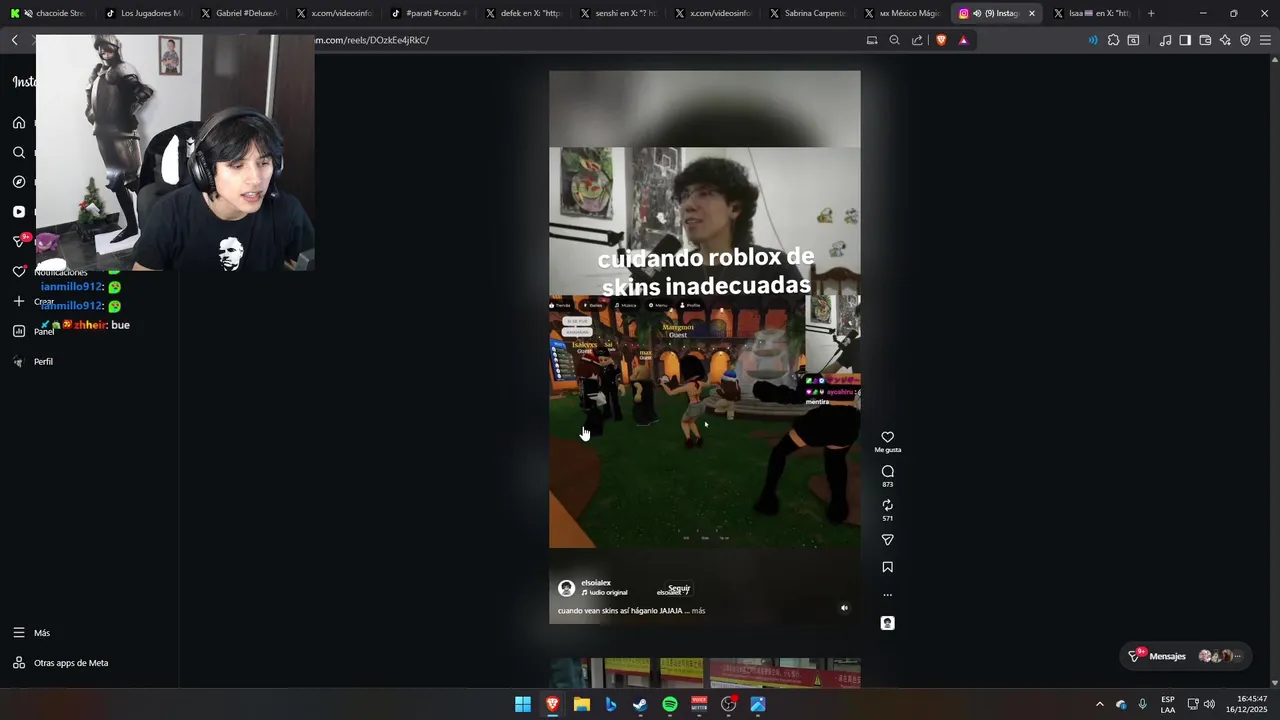Open Notificaciones heart icon in sidebar
The height and width of the screenshot is (720, 1280).
tap(18, 271)
